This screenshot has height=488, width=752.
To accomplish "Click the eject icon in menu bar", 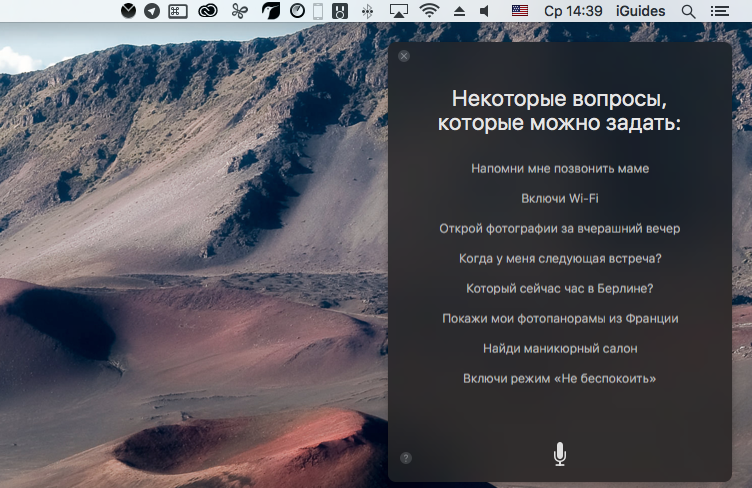I will [x=459, y=11].
